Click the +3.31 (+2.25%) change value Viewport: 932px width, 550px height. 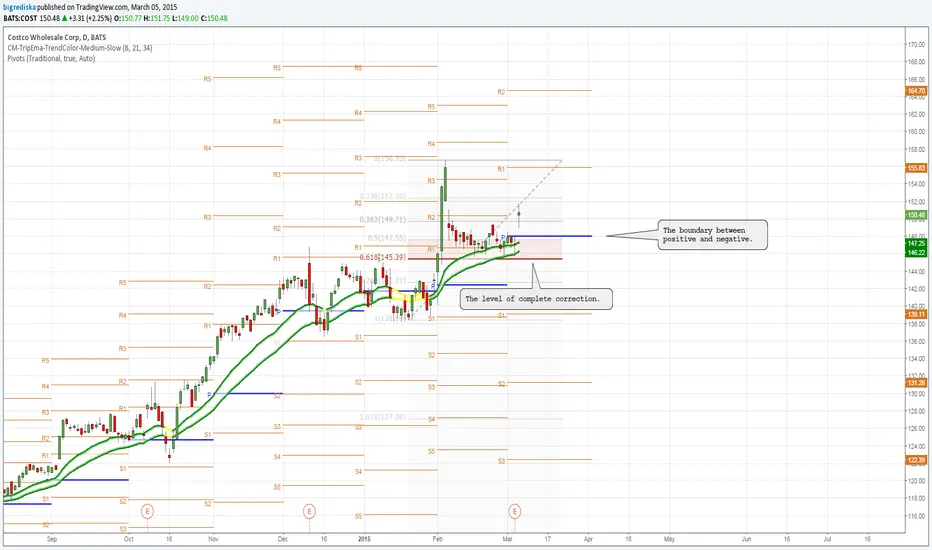pos(90,18)
